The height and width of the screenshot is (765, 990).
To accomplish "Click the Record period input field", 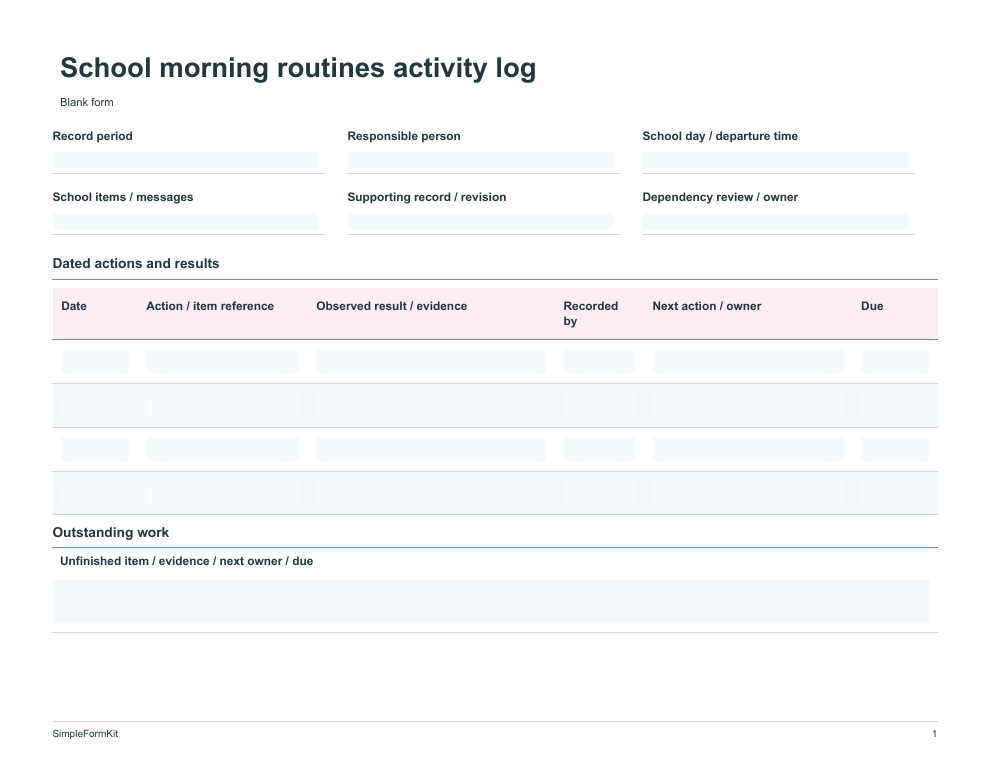I will click(x=185, y=161).
